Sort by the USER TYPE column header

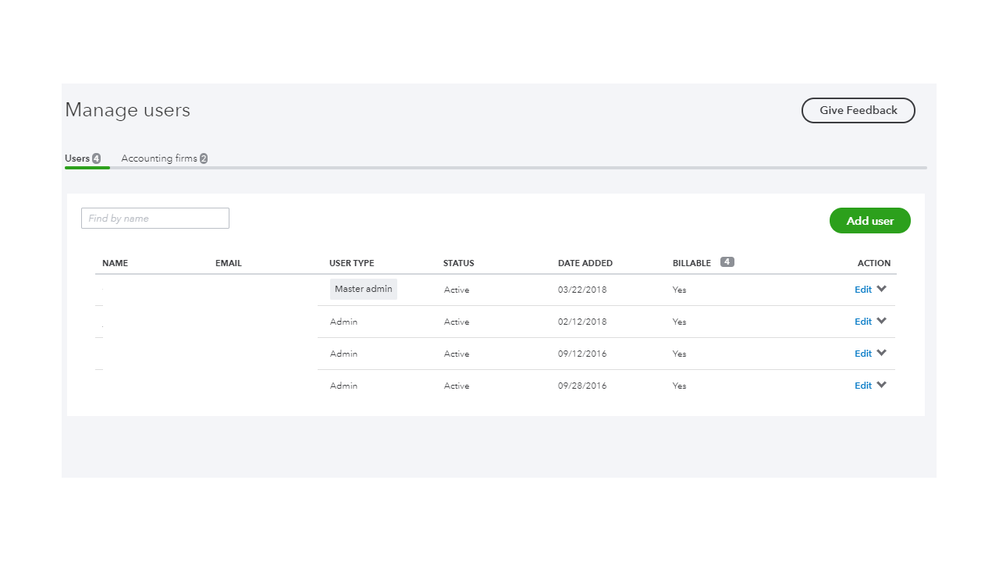point(351,264)
